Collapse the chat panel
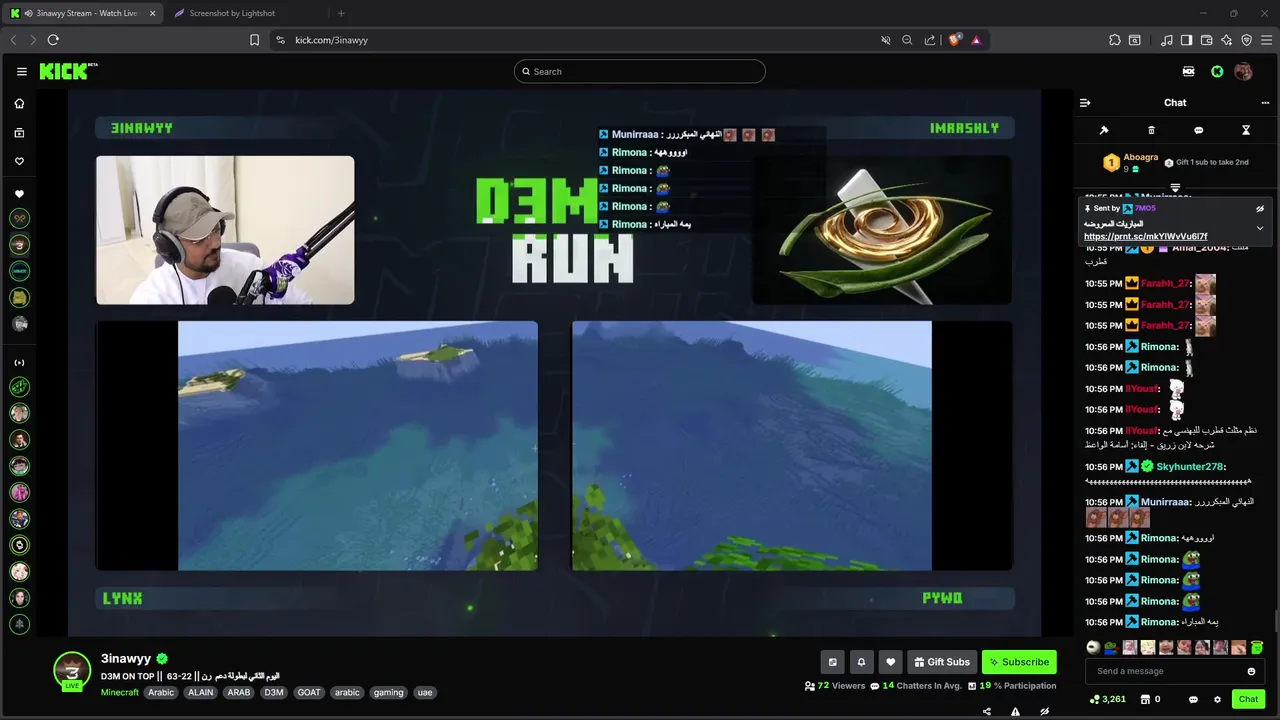1280x720 pixels. [x=1085, y=103]
